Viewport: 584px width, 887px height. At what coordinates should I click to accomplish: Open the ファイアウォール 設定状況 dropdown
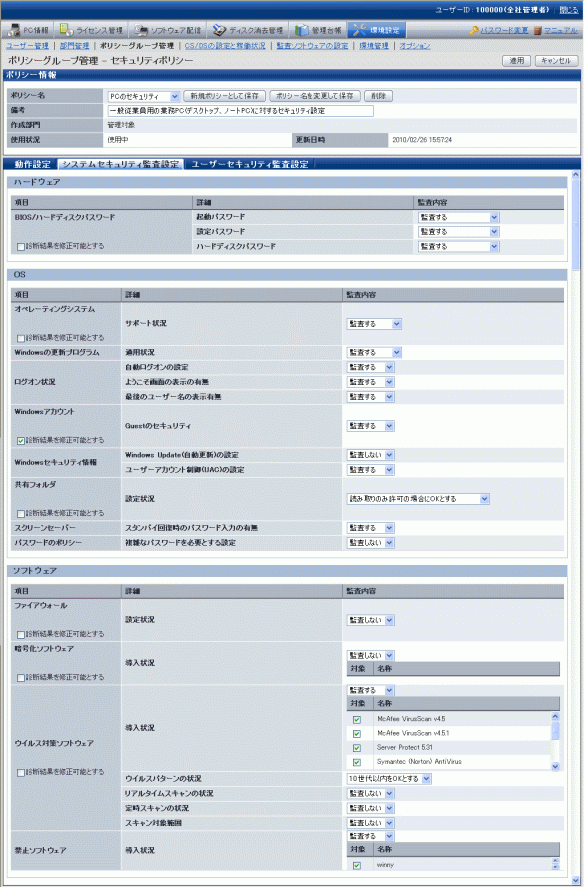[x=370, y=621]
